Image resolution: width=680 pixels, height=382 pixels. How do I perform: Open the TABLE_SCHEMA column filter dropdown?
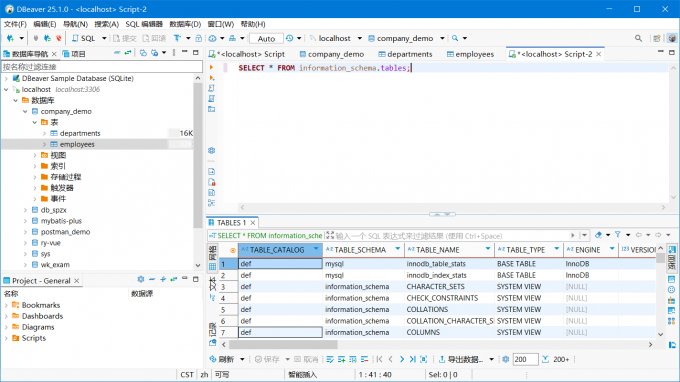point(398,249)
